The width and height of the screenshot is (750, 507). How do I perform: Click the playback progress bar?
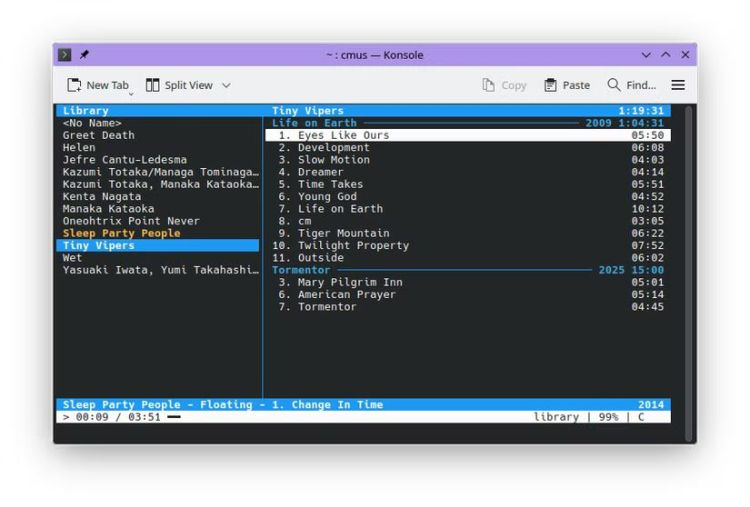(x=174, y=417)
